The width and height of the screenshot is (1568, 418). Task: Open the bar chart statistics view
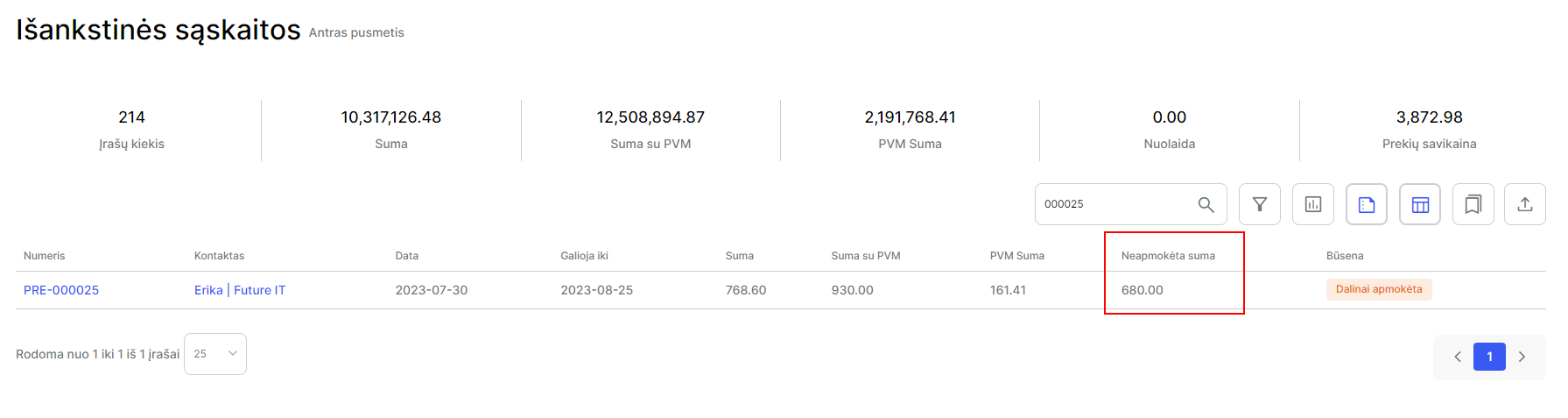coord(1313,204)
